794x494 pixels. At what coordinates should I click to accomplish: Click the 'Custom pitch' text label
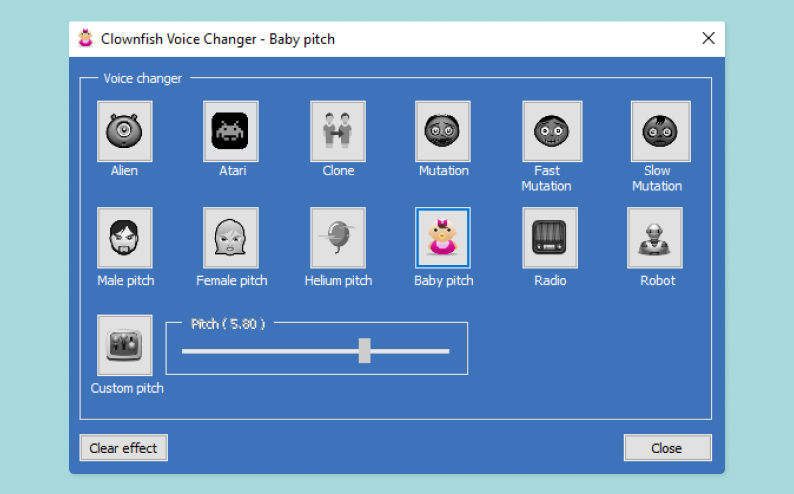127,388
